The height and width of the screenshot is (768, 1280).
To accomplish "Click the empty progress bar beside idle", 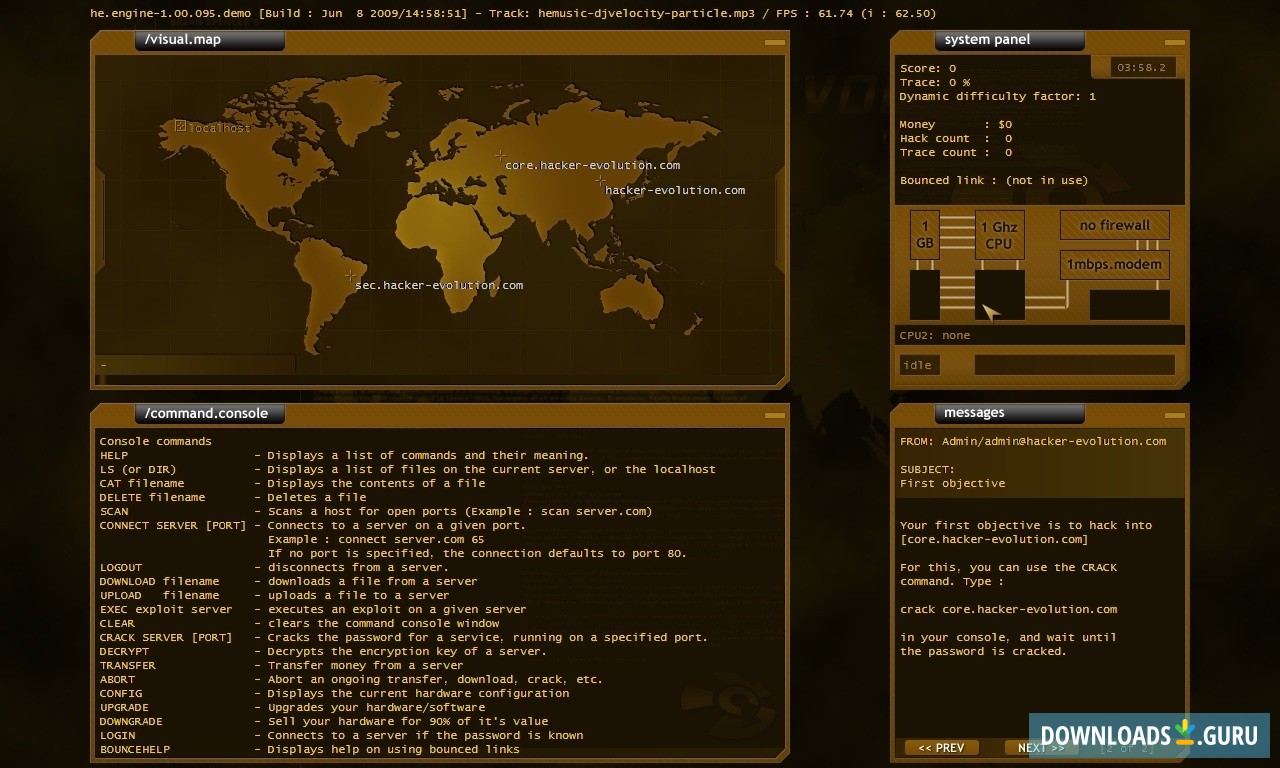I will coord(1075,365).
